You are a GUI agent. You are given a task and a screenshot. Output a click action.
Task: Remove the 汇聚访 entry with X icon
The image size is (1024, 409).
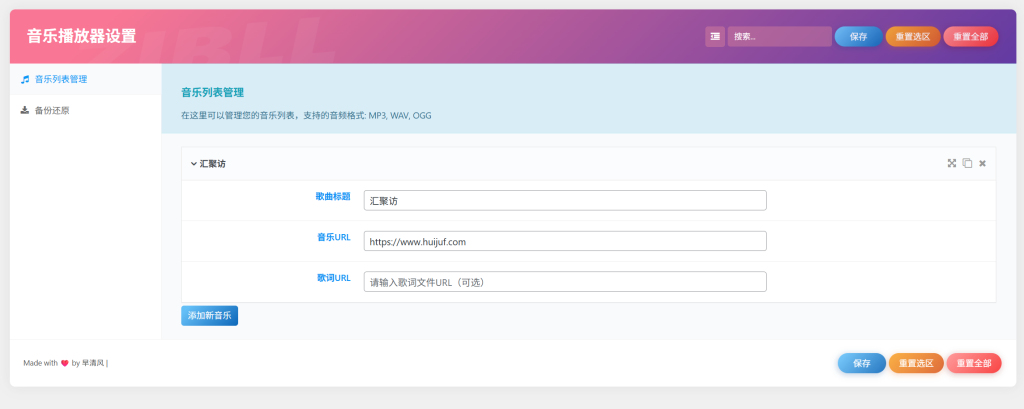[982, 163]
